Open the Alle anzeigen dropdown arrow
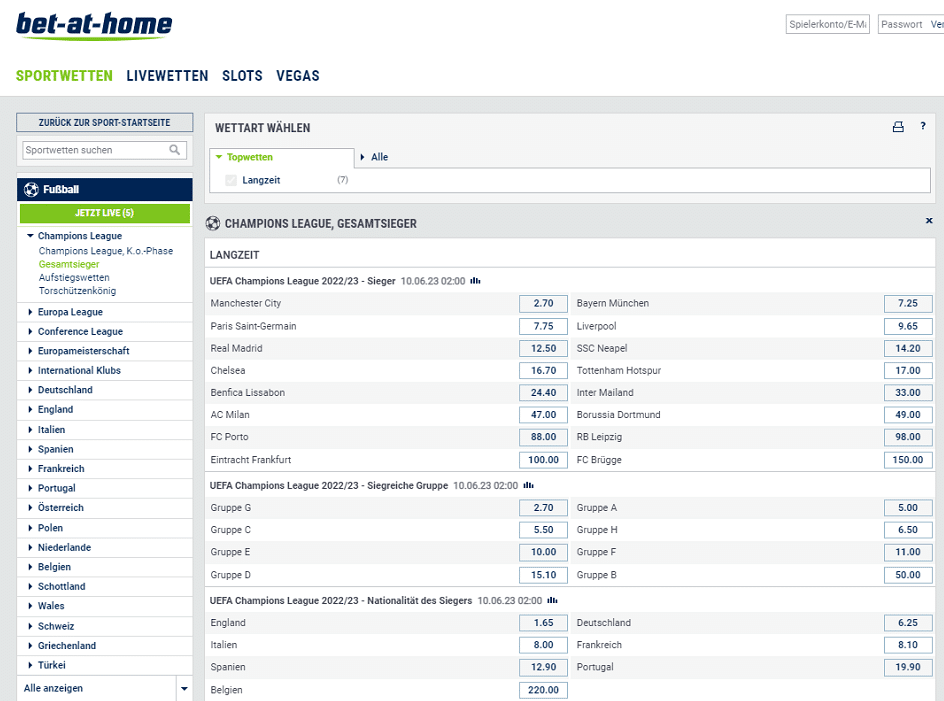944x701 pixels. (x=184, y=688)
